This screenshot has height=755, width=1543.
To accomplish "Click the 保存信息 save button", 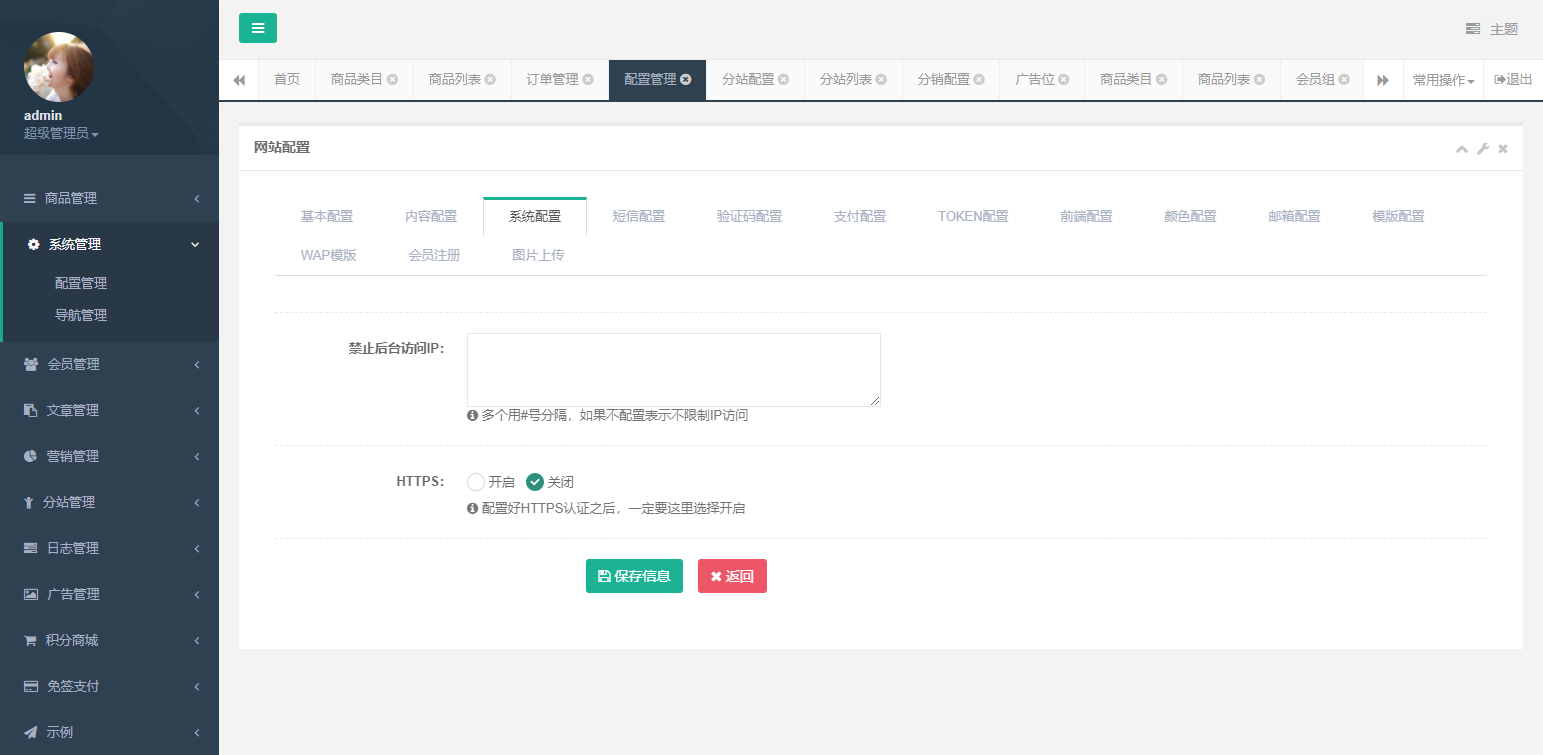I will click(634, 576).
